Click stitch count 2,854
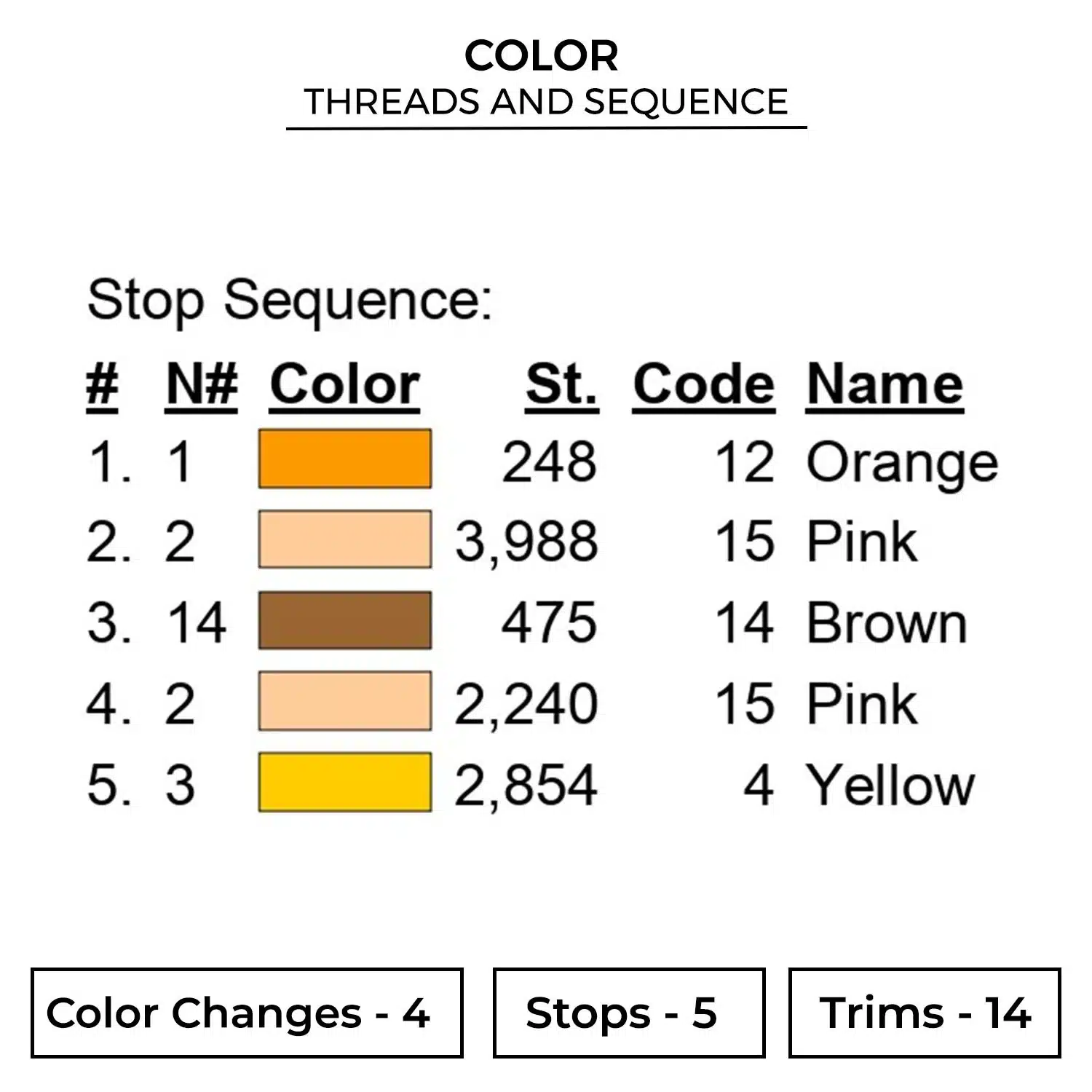The height and width of the screenshot is (1092, 1092). pyautogui.click(x=526, y=786)
